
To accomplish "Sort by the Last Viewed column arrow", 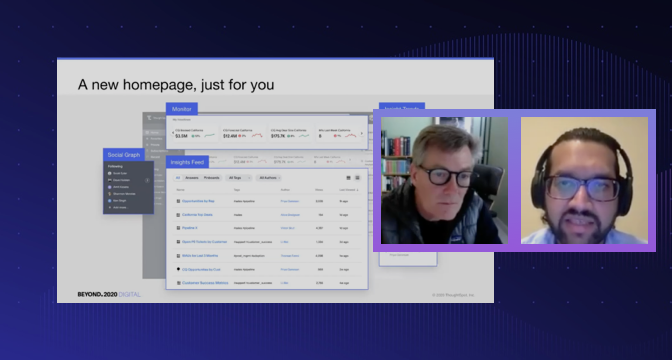I will coord(357,190).
